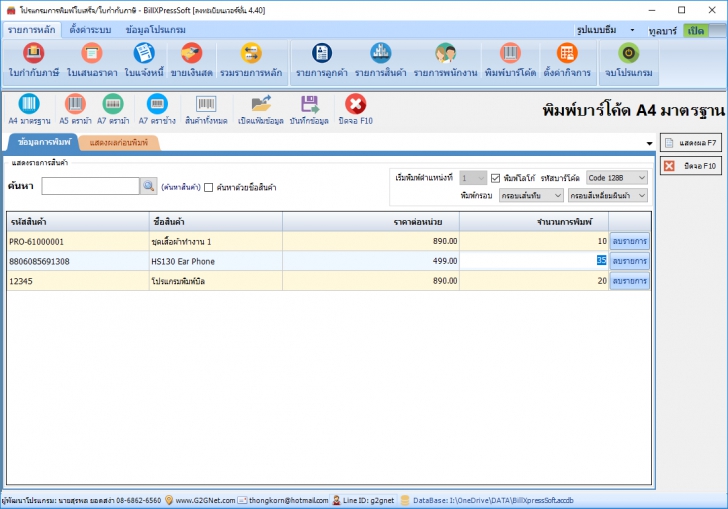The height and width of the screenshot is (509, 728).
Task: Click ลบรายการ for HS130 Ear Phone row
Action: [x=629, y=261]
